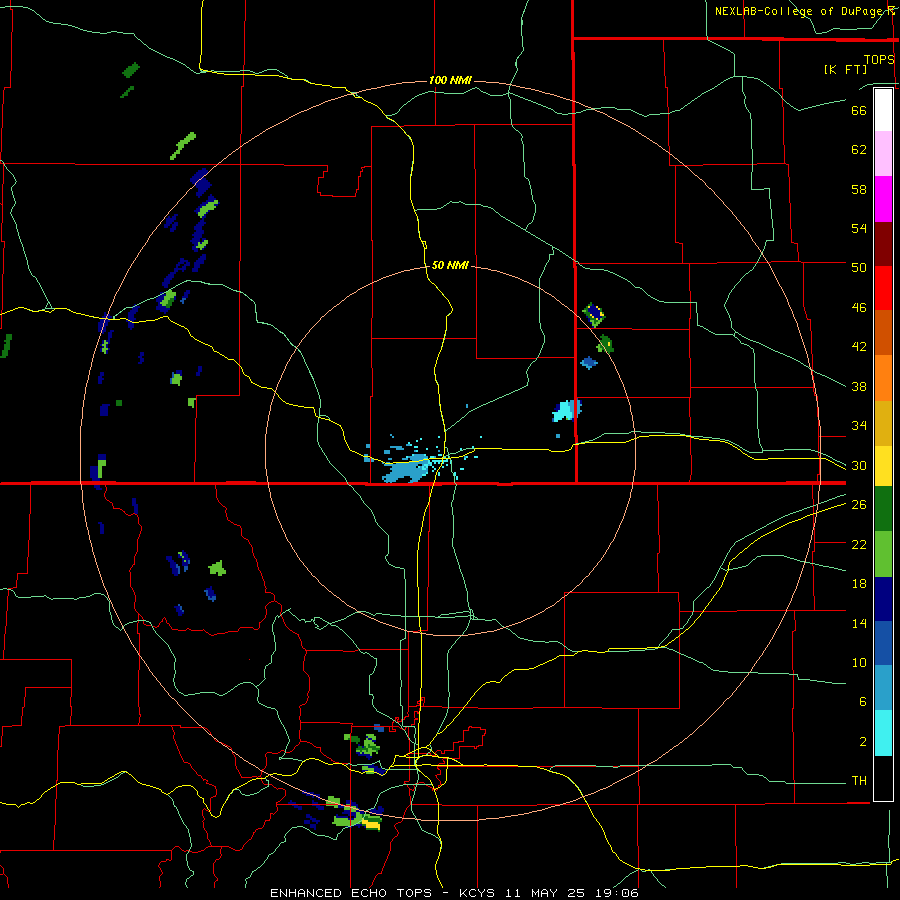Click the "30" legend value
Image resolution: width=900 pixels, height=900 pixels.
pos(859,465)
